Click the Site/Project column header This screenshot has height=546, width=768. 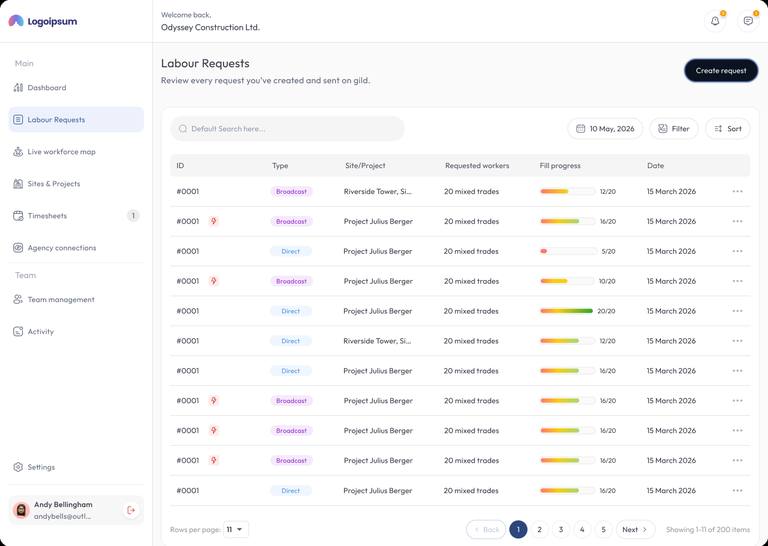[x=365, y=166]
